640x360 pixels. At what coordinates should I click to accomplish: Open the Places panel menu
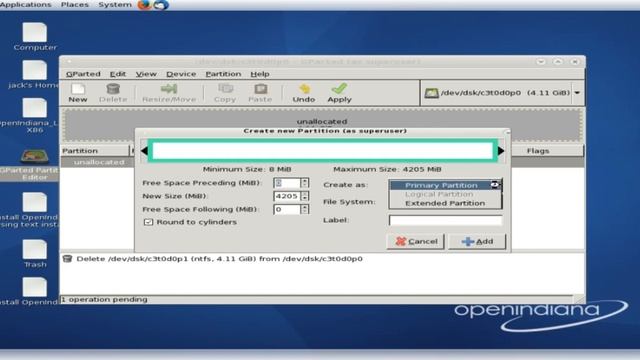(x=75, y=4)
